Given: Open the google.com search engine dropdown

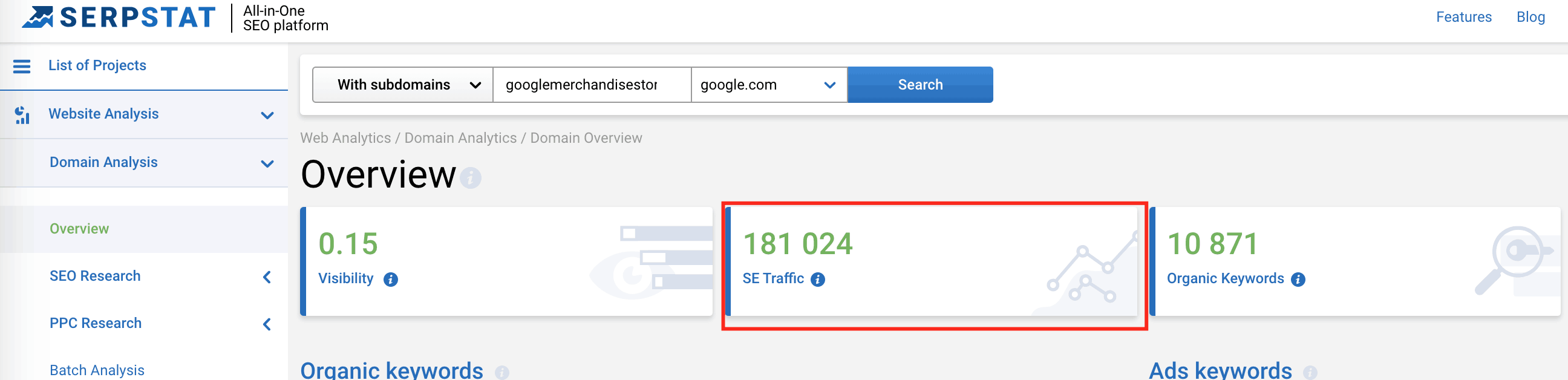Looking at the screenshot, I should (x=768, y=85).
